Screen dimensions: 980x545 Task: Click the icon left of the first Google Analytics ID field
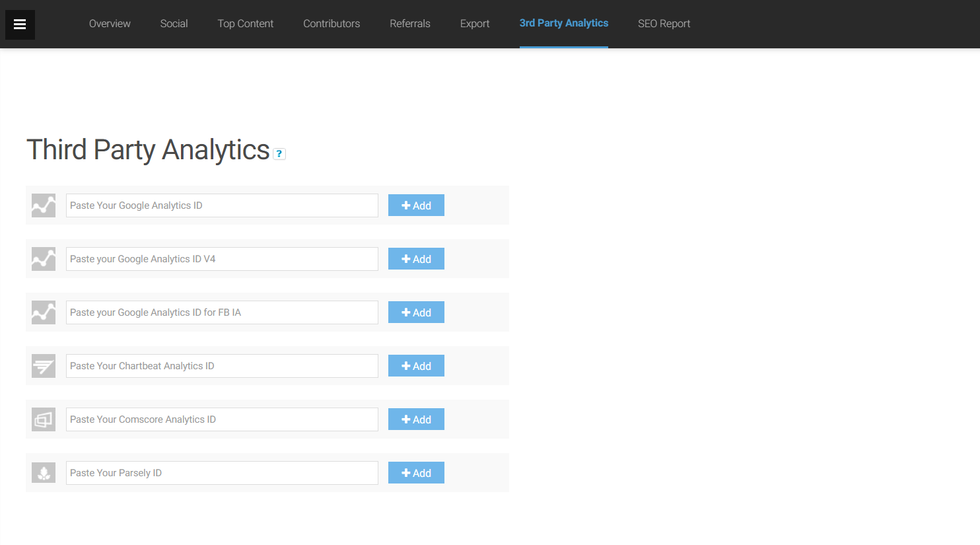click(x=43, y=205)
